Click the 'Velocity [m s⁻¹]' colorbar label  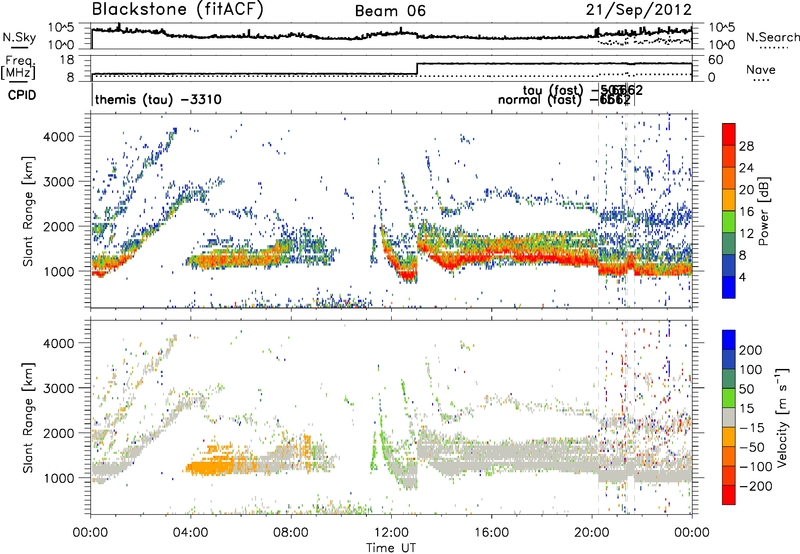point(782,417)
